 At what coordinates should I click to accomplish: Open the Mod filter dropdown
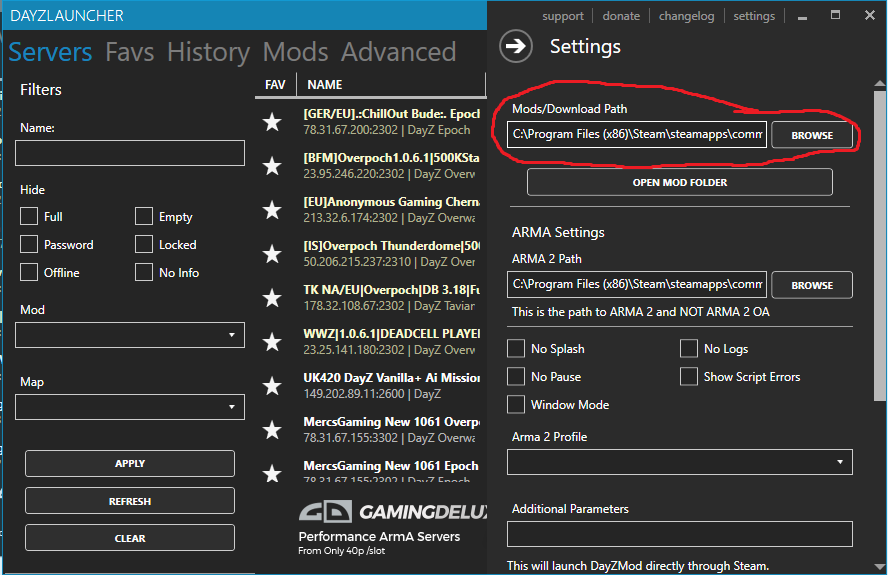[130, 335]
